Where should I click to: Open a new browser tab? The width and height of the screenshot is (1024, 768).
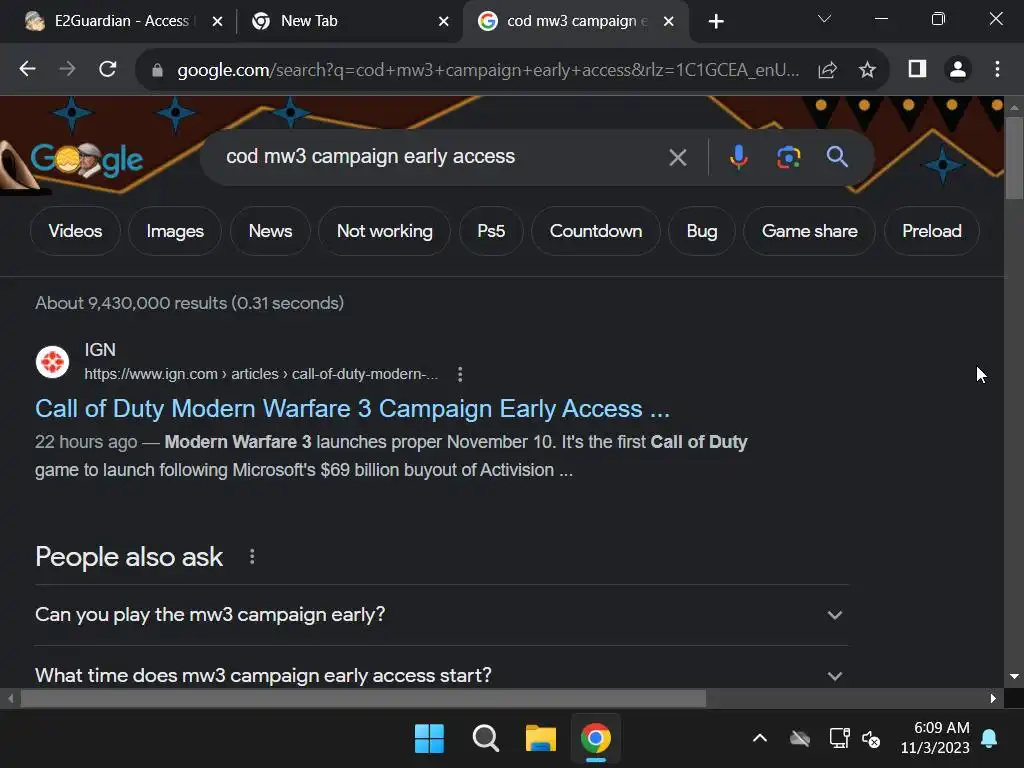tap(716, 22)
